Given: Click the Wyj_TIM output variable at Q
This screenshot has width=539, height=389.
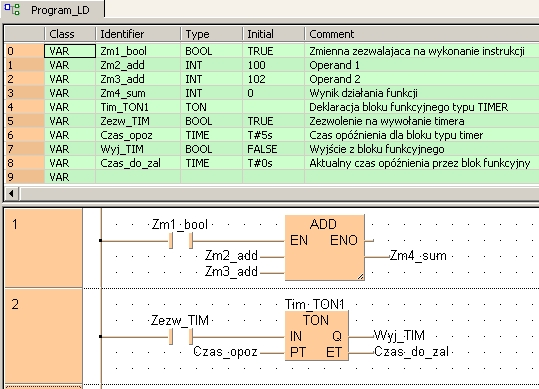Looking at the screenshot, I should [399, 335].
